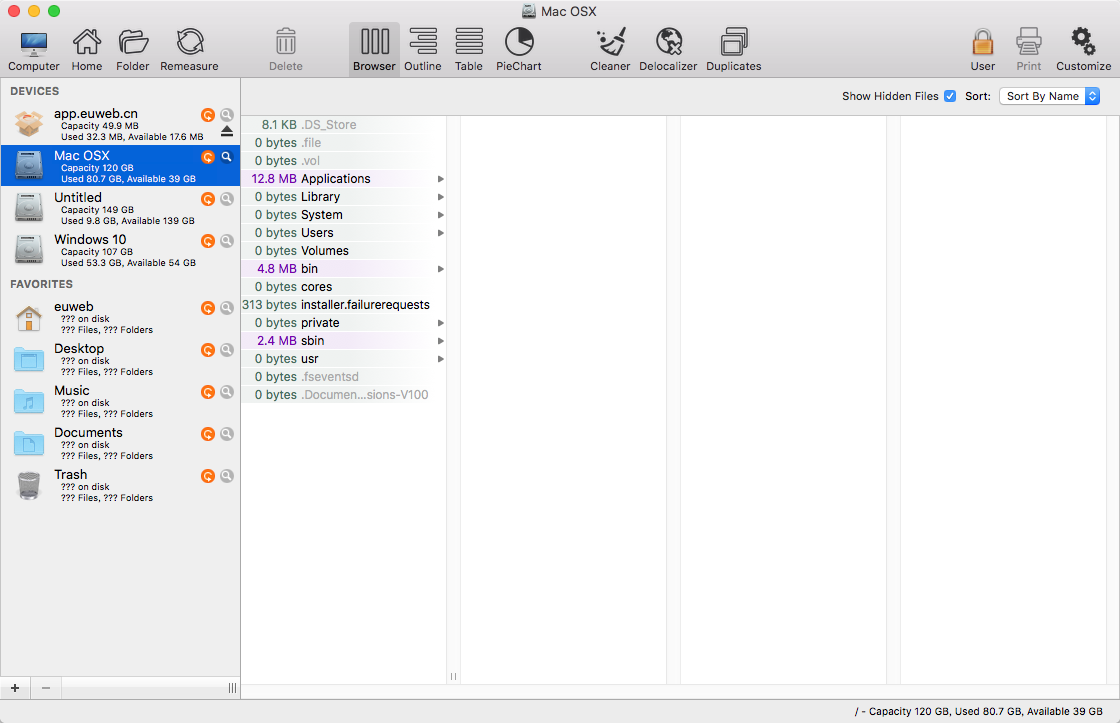Image resolution: width=1120 pixels, height=723 pixels.
Task: Select the cores row
Action: (344, 286)
